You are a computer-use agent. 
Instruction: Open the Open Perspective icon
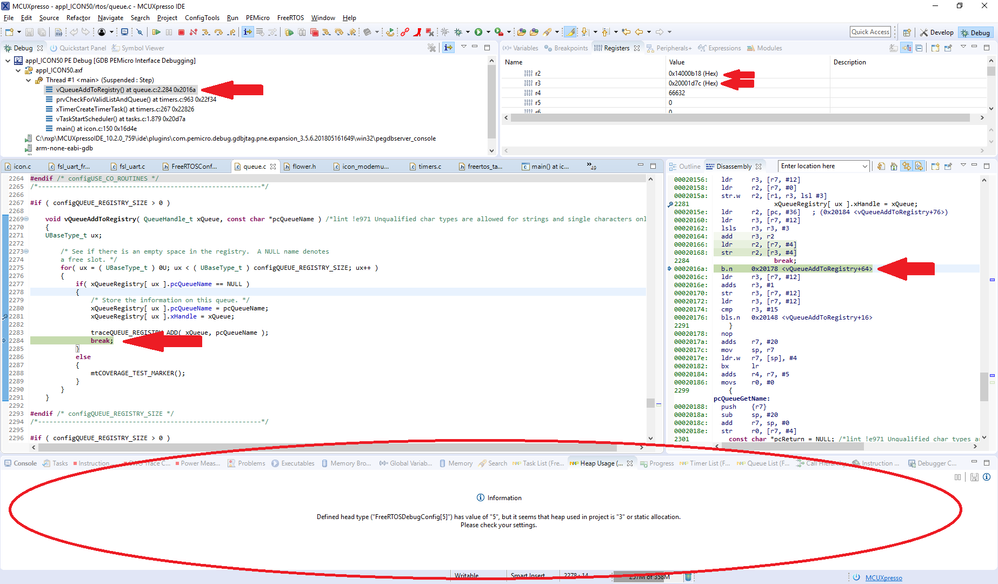pos(907,32)
